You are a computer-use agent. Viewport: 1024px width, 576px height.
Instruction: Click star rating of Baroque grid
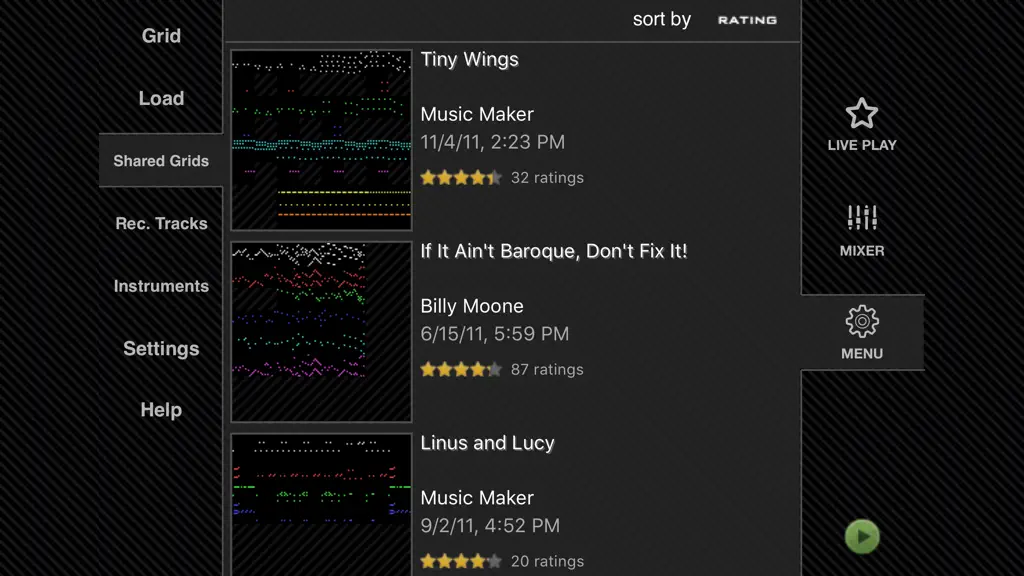[x=461, y=370]
